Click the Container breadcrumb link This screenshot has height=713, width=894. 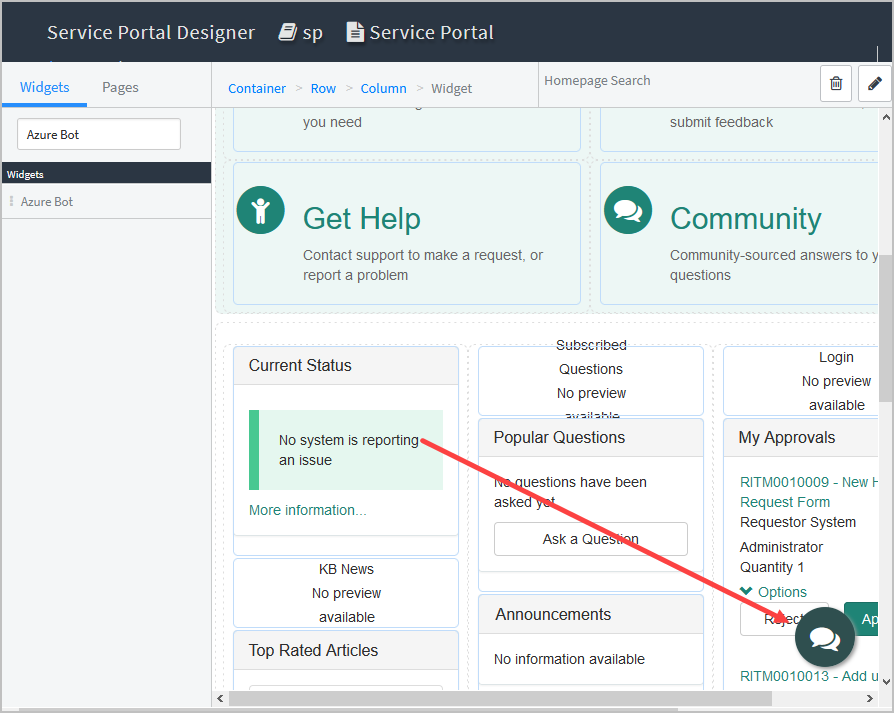pyautogui.click(x=257, y=88)
